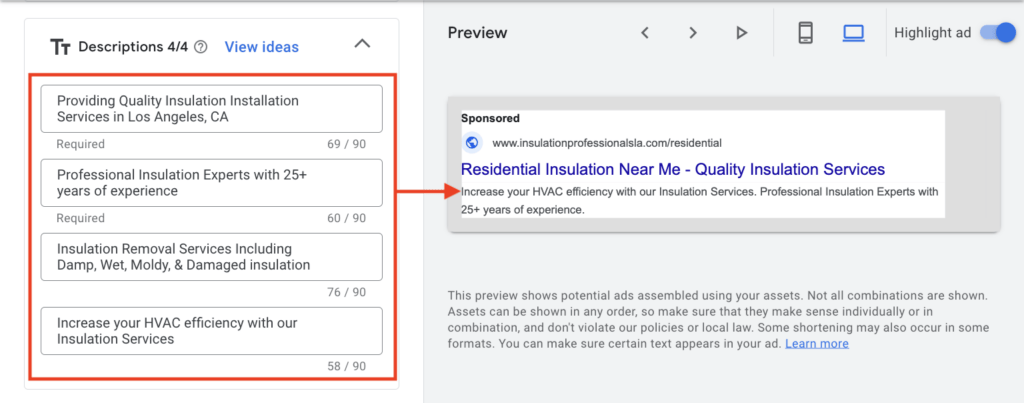Click the Descriptions 4/4 heading text
1024x403 pixels.
[x=133, y=47]
